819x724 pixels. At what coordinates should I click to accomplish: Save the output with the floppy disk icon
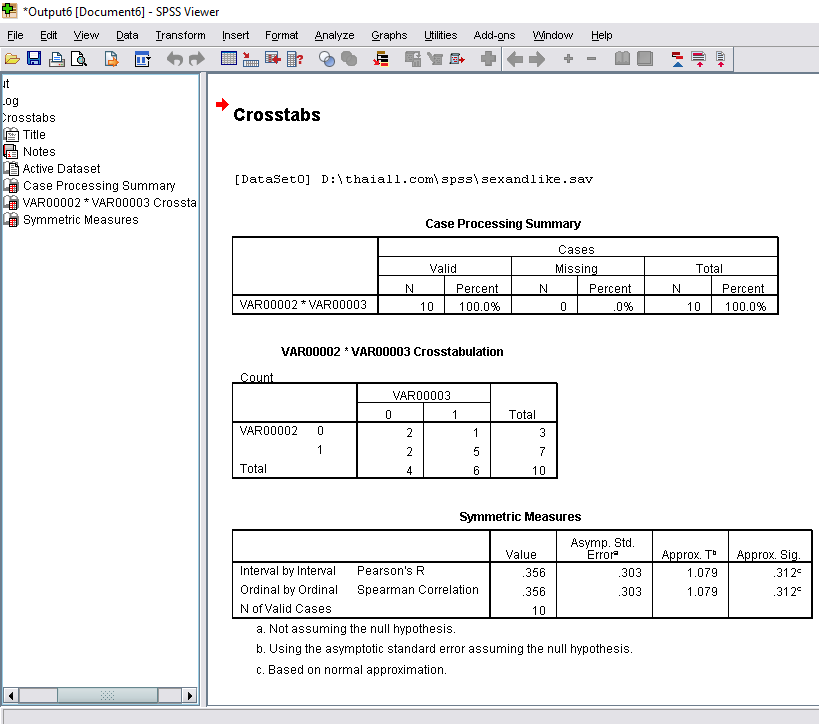[x=34, y=60]
